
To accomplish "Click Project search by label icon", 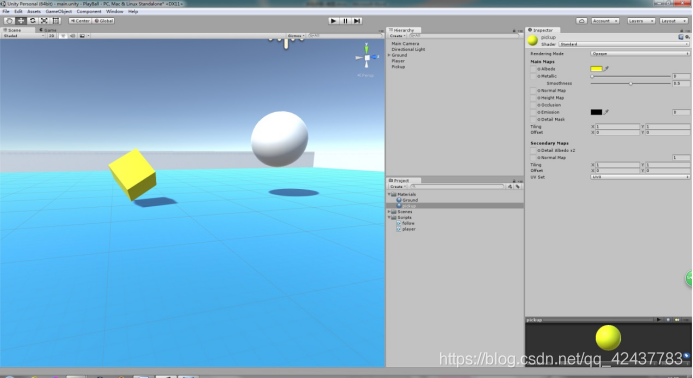I will click(518, 187).
